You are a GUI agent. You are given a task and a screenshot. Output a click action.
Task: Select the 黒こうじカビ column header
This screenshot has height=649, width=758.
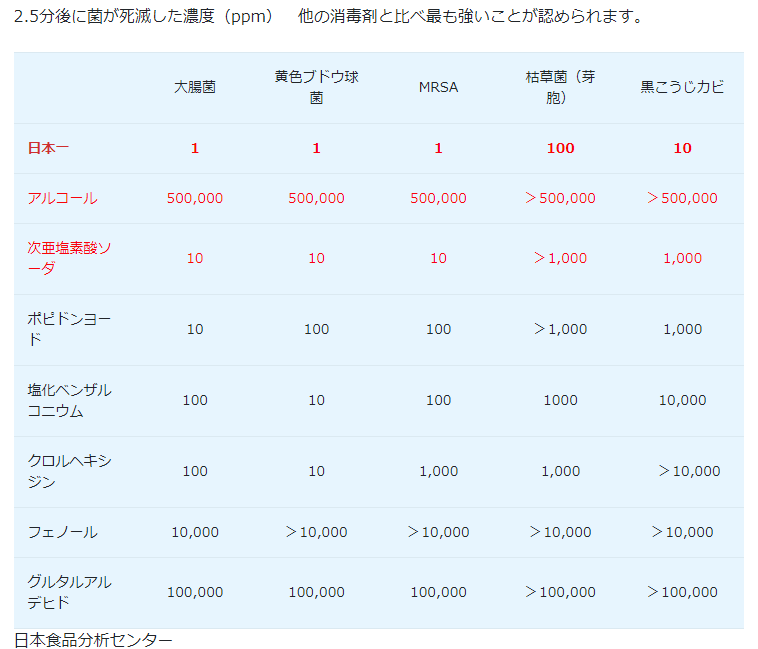682,87
